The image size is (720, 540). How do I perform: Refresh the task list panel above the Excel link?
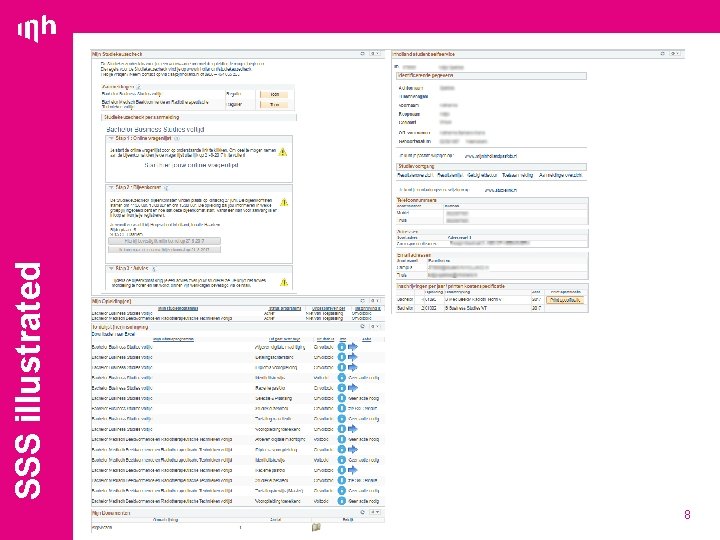(362, 326)
